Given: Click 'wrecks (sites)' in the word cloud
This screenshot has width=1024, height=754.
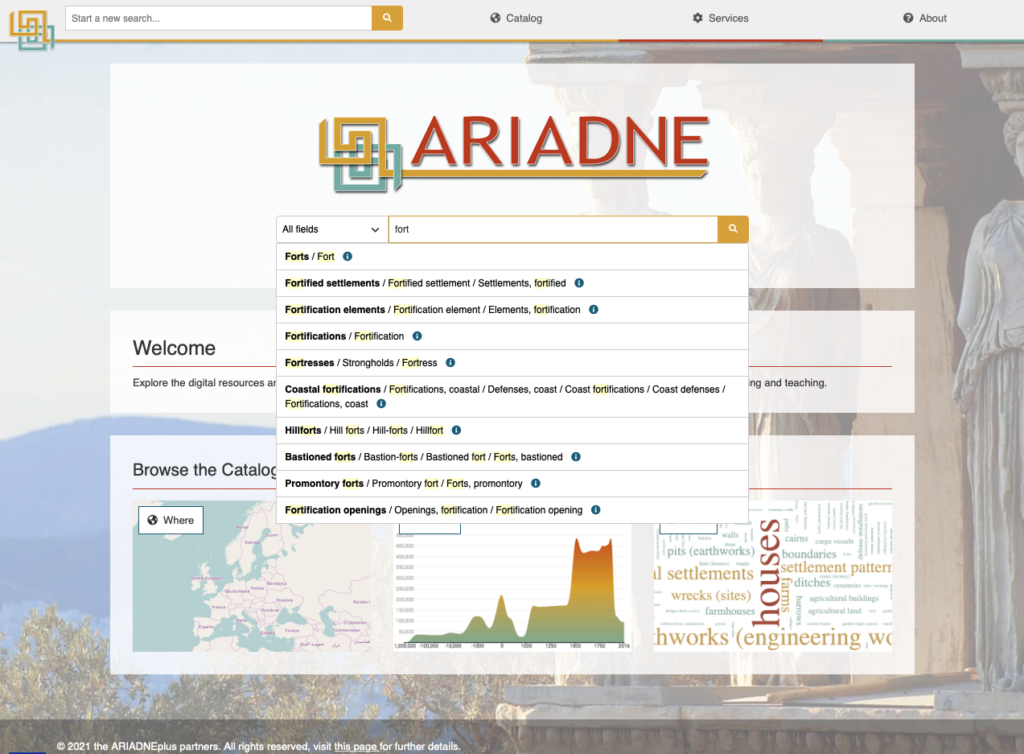Looking at the screenshot, I should click(711, 595).
